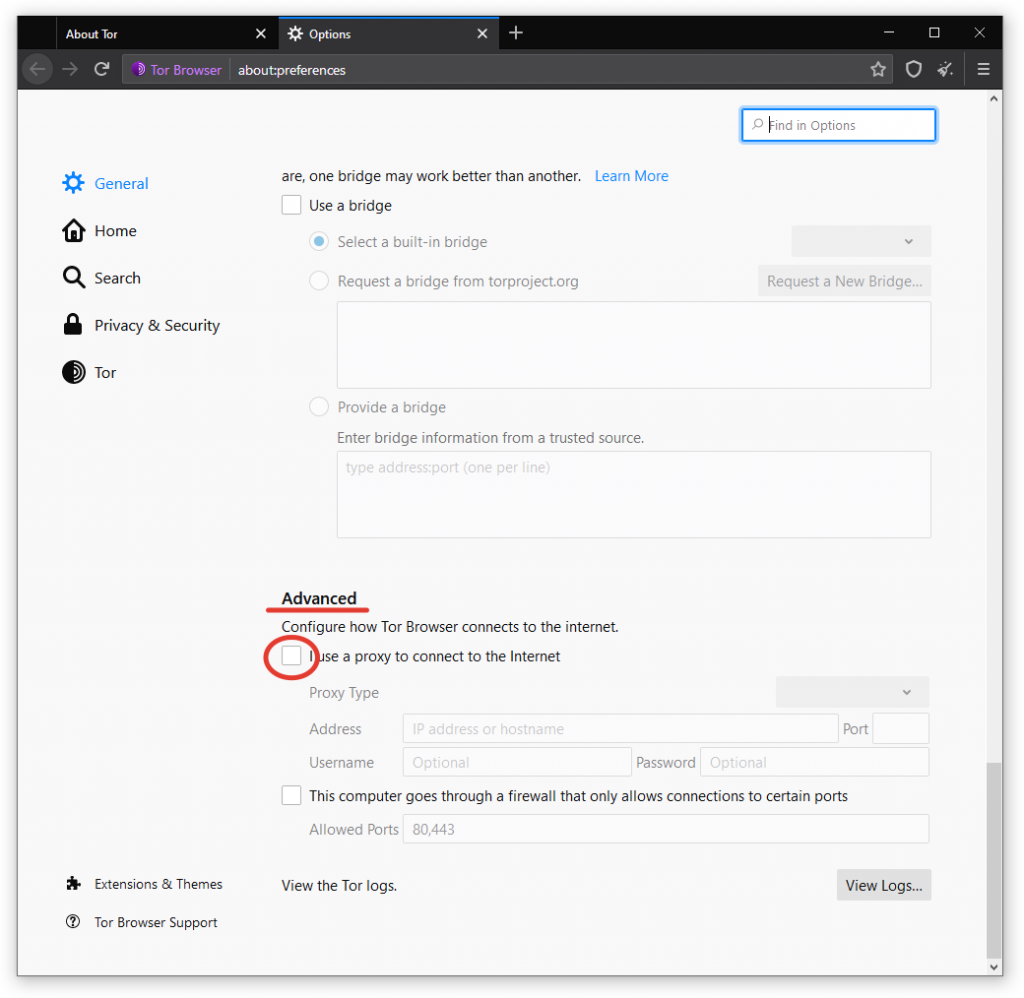Check the firewall allowed ports checkbox

(291, 796)
